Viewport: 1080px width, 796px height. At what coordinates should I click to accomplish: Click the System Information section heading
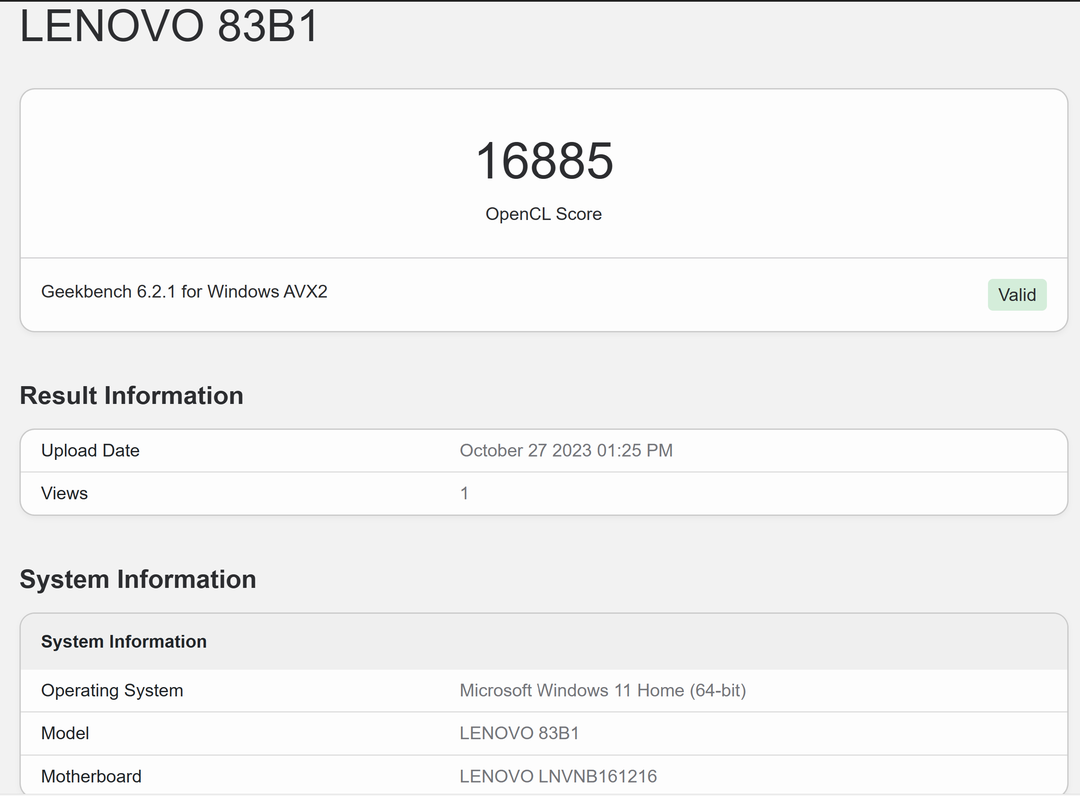coord(138,579)
